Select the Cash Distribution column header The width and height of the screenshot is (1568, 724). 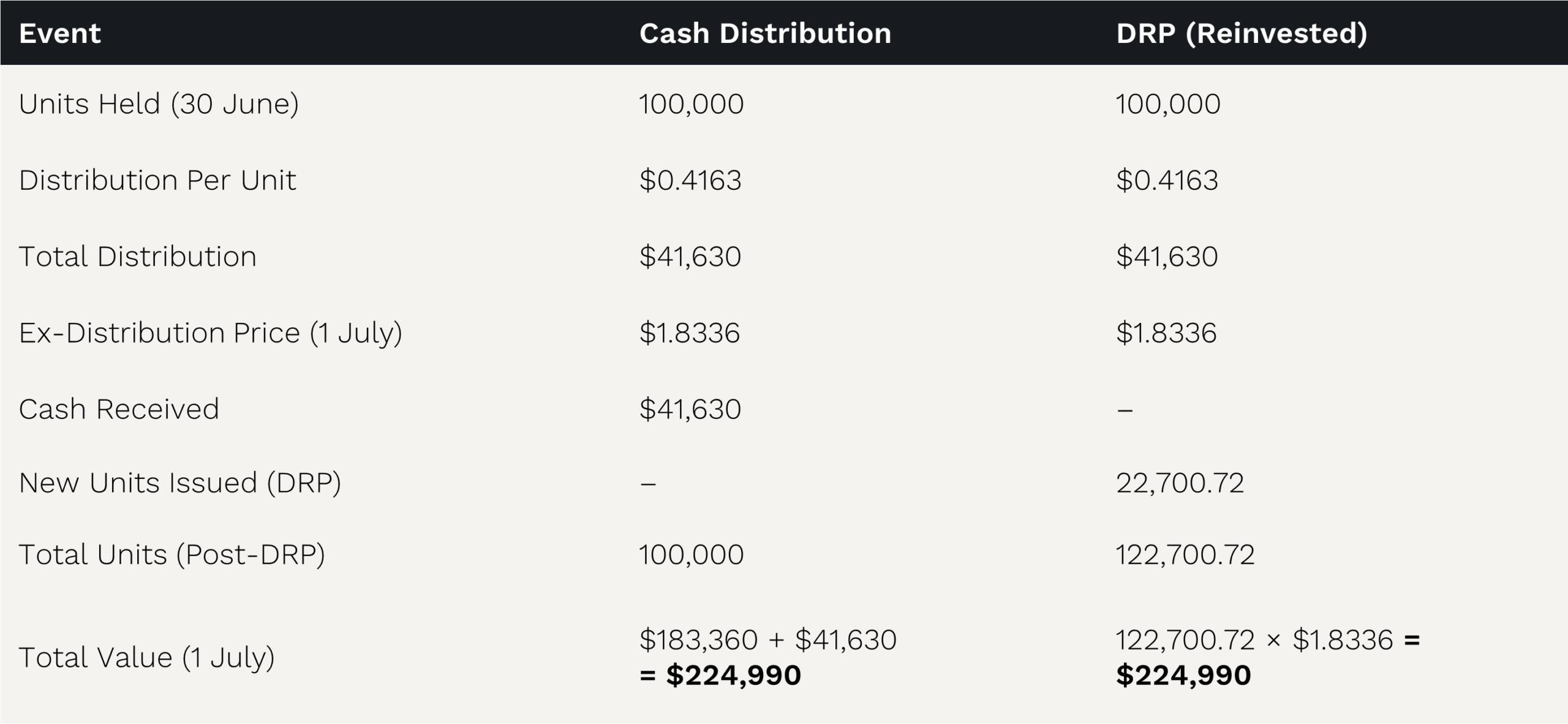[x=765, y=33]
